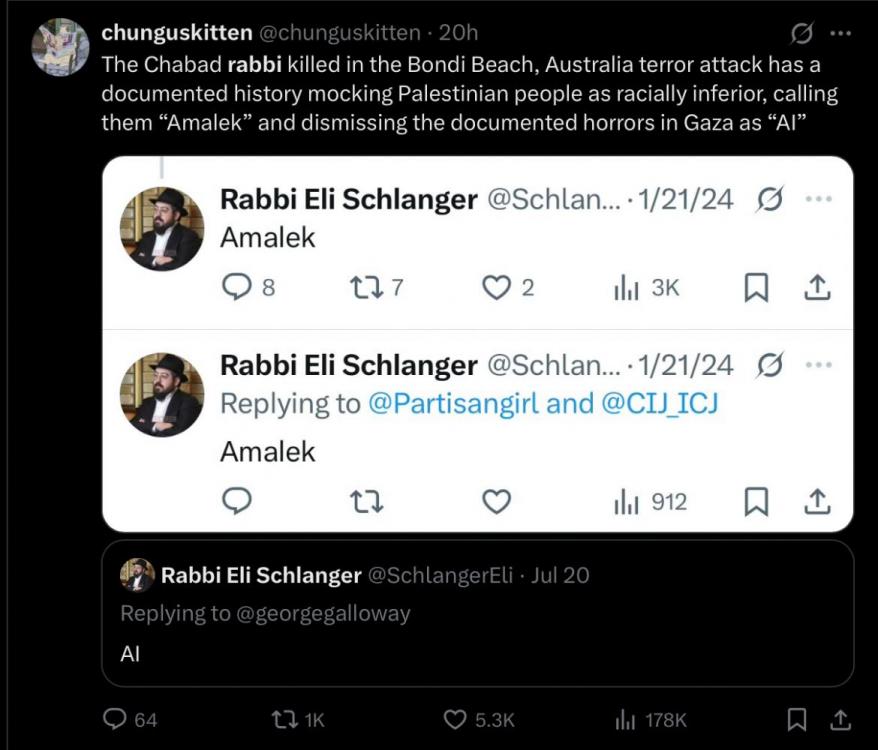Open the three-dot more menu on chunguskitten's tweet
The width and height of the screenshot is (878, 750).
pos(841,33)
